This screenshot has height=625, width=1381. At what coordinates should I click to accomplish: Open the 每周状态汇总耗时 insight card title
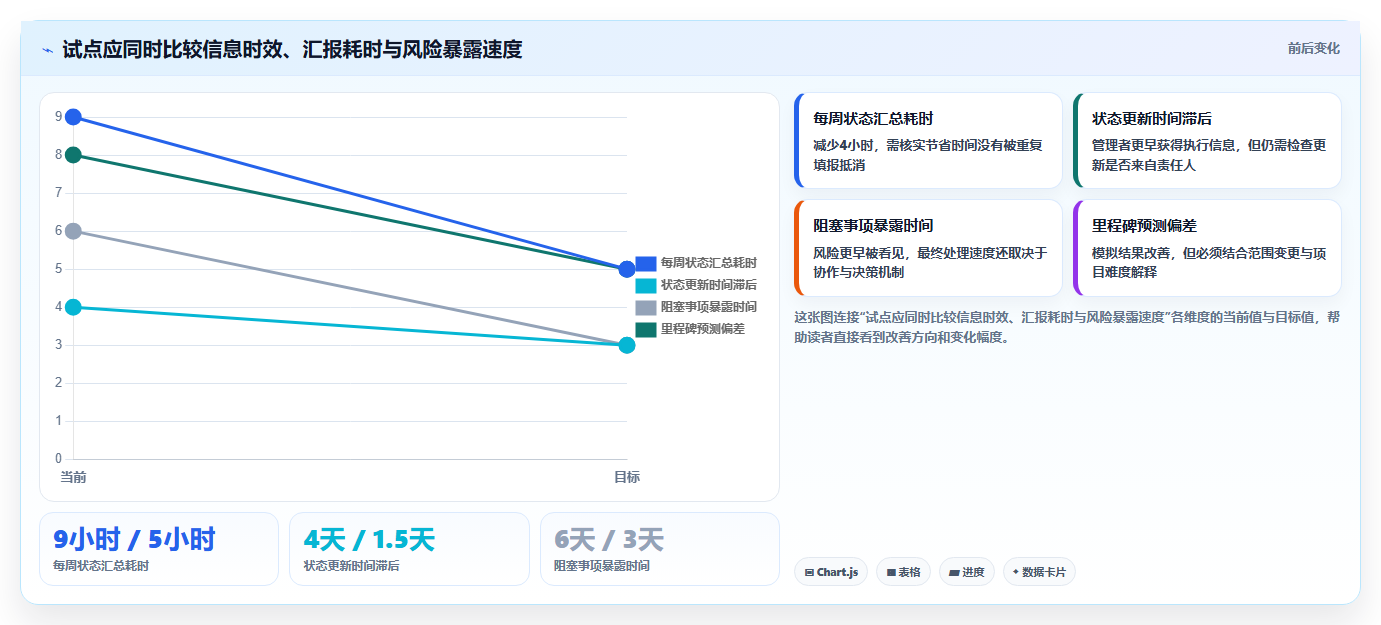pos(873,118)
